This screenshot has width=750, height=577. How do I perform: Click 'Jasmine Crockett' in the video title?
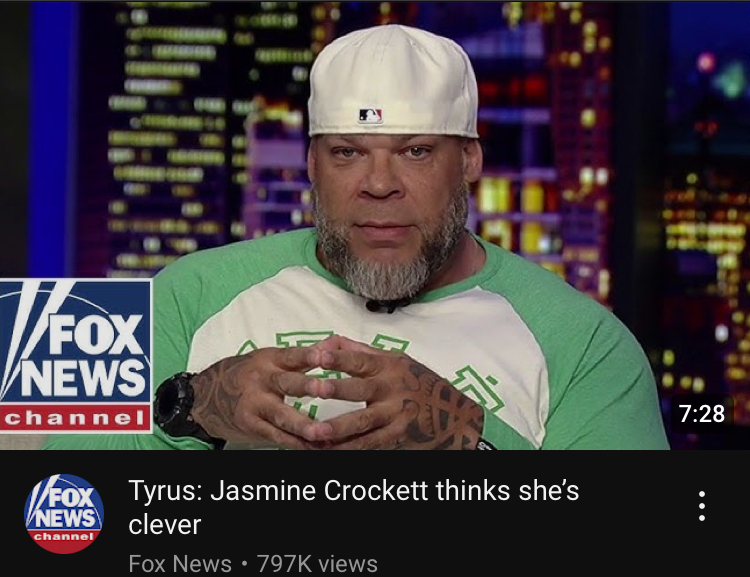coord(319,491)
